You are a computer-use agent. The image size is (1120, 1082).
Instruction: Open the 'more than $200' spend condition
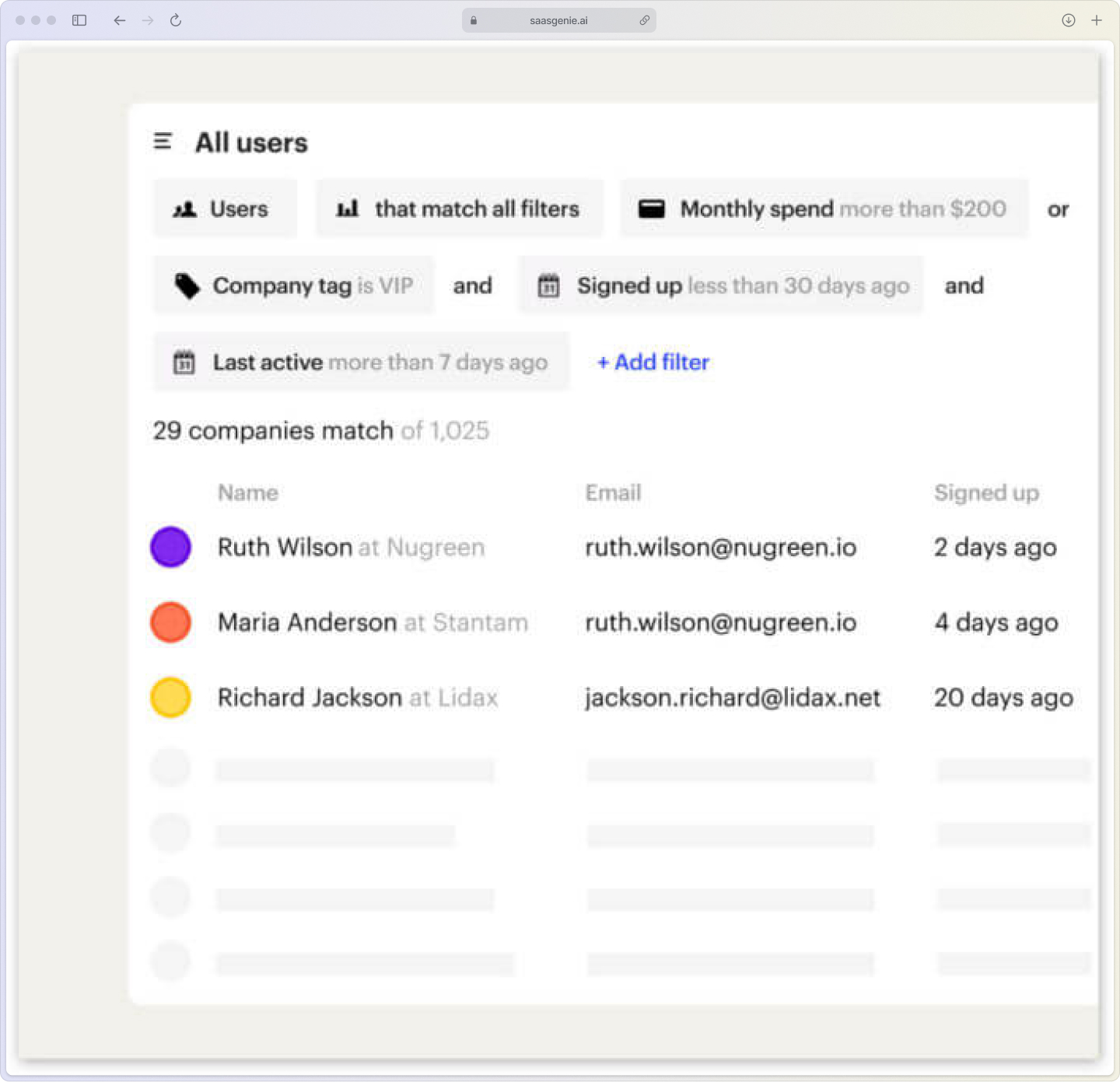[924, 208]
